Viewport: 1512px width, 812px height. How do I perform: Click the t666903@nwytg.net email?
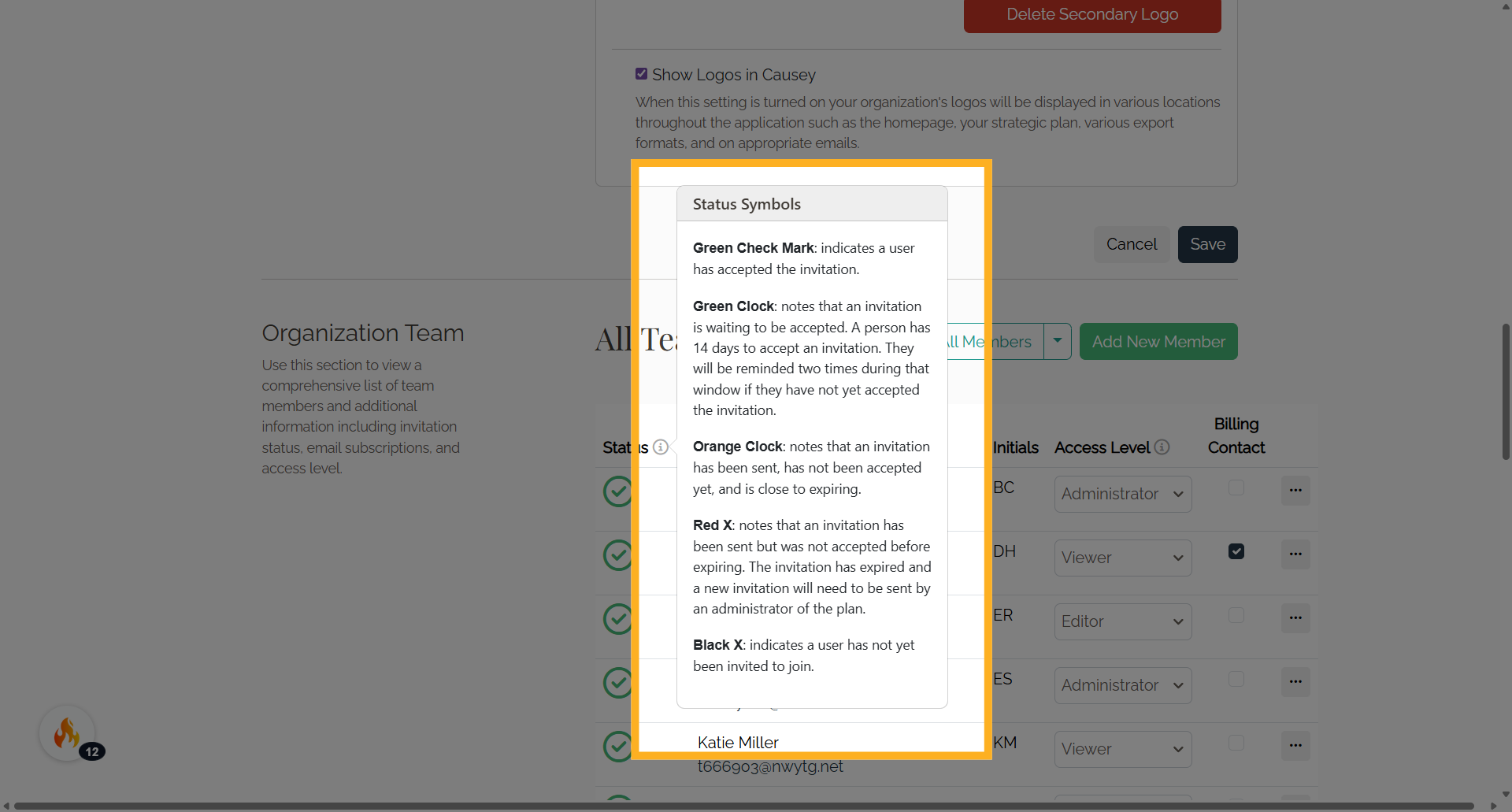pyautogui.click(x=770, y=766)
